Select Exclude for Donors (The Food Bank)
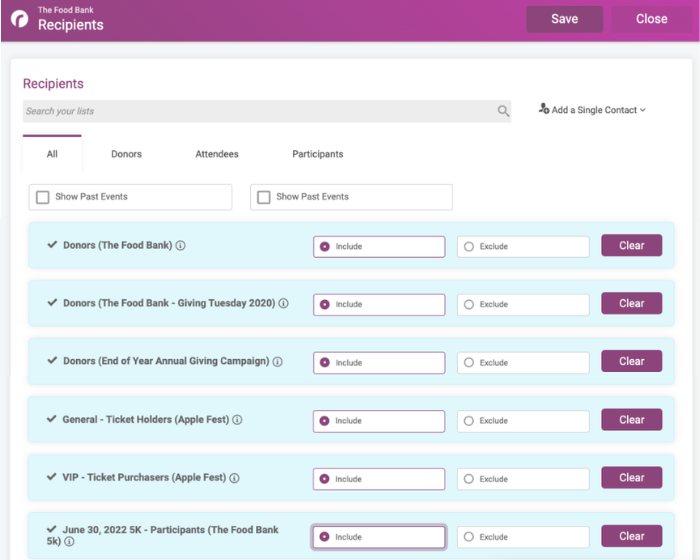 pos(523,247)
